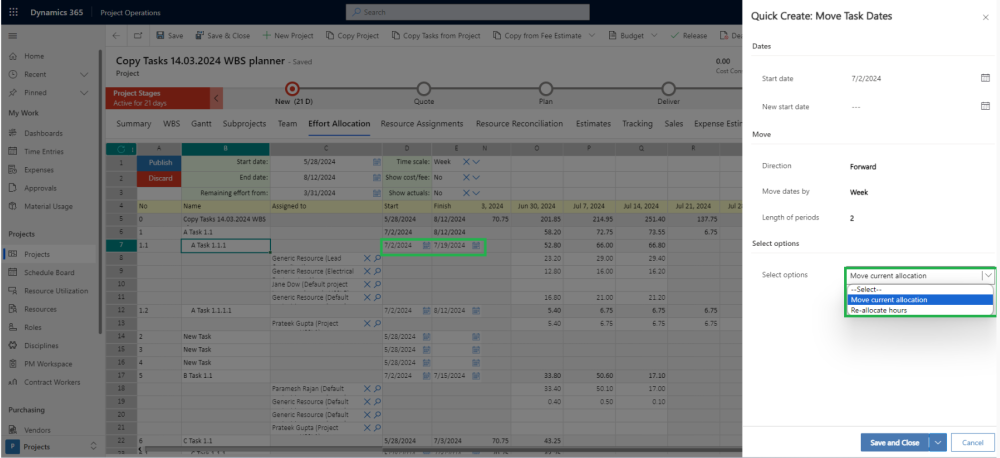Screen dimensions: 1000x458
Task: Switch to the Resource Assignments tab
Action: [422, 124]
